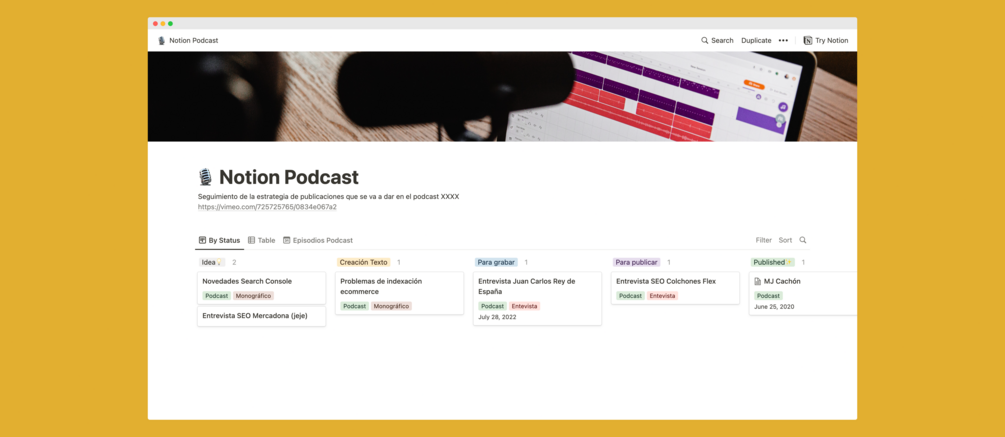Open Entrevista Juan Carlos Rey de España card
1005x437 pixels.
tap(537, 299)
